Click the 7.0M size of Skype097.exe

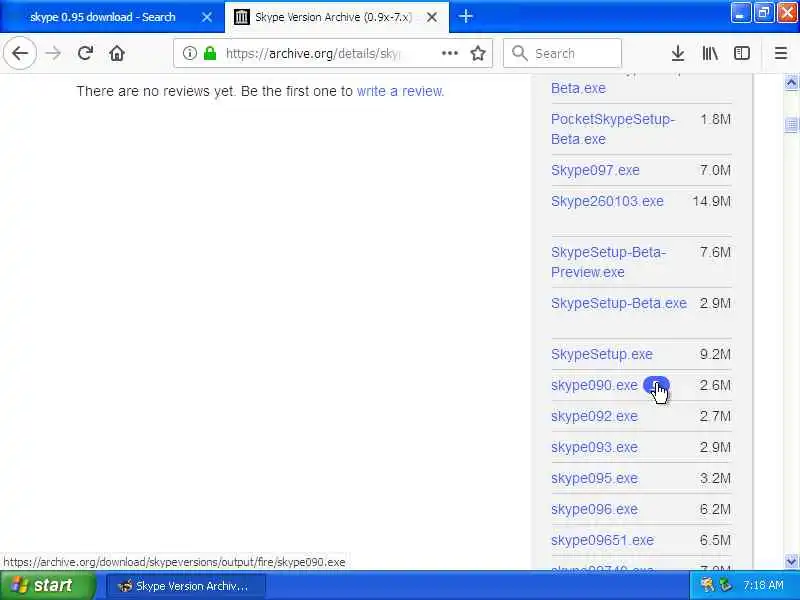715,170
